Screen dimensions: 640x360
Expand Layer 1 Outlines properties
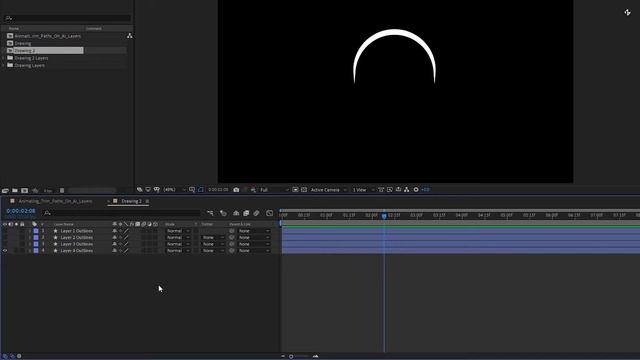point(29,231)
